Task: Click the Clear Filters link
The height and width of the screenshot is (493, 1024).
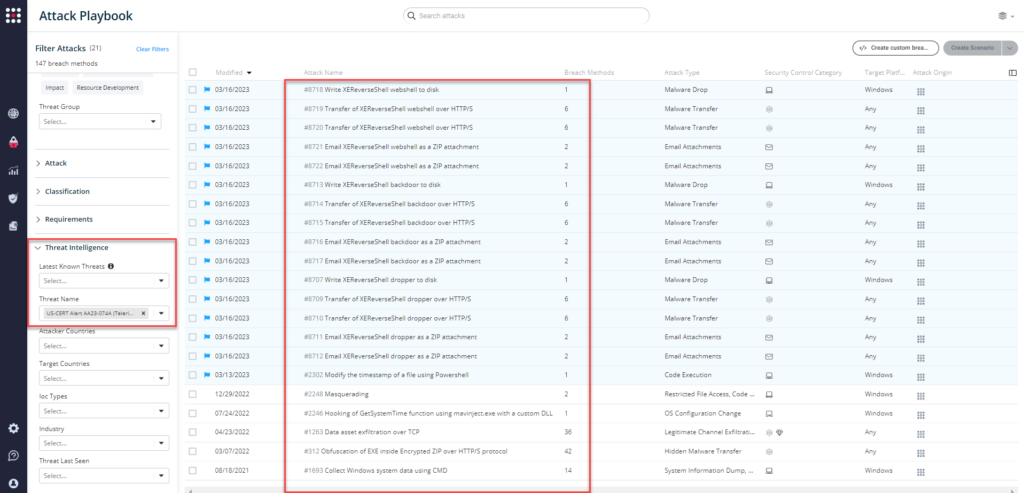Action: [152, 49]
